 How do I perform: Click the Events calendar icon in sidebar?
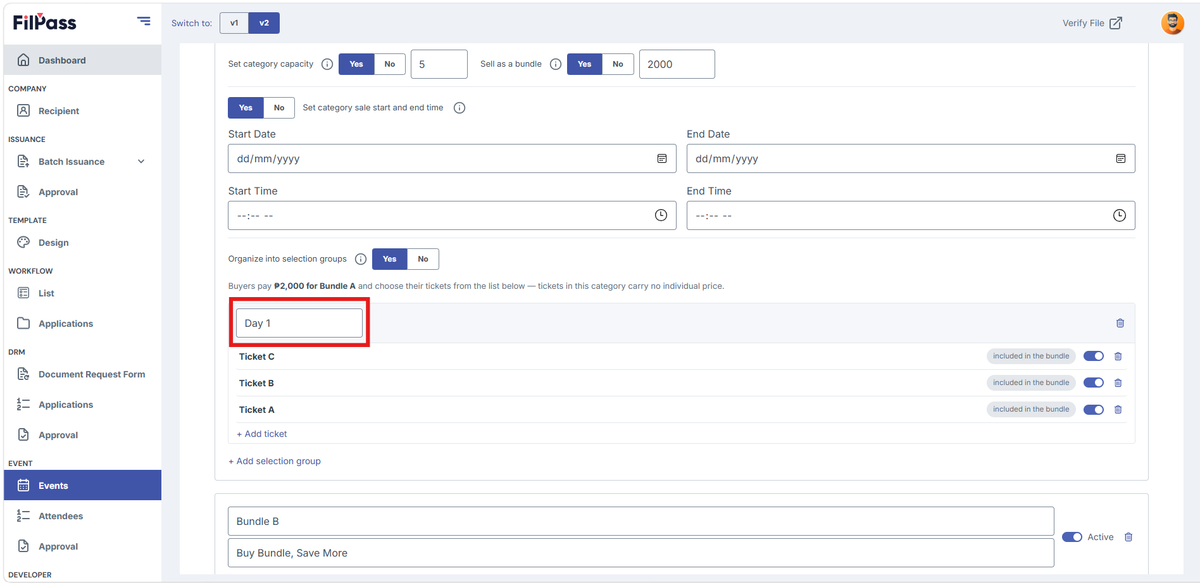pyautogui.click(x=24, y=486)
